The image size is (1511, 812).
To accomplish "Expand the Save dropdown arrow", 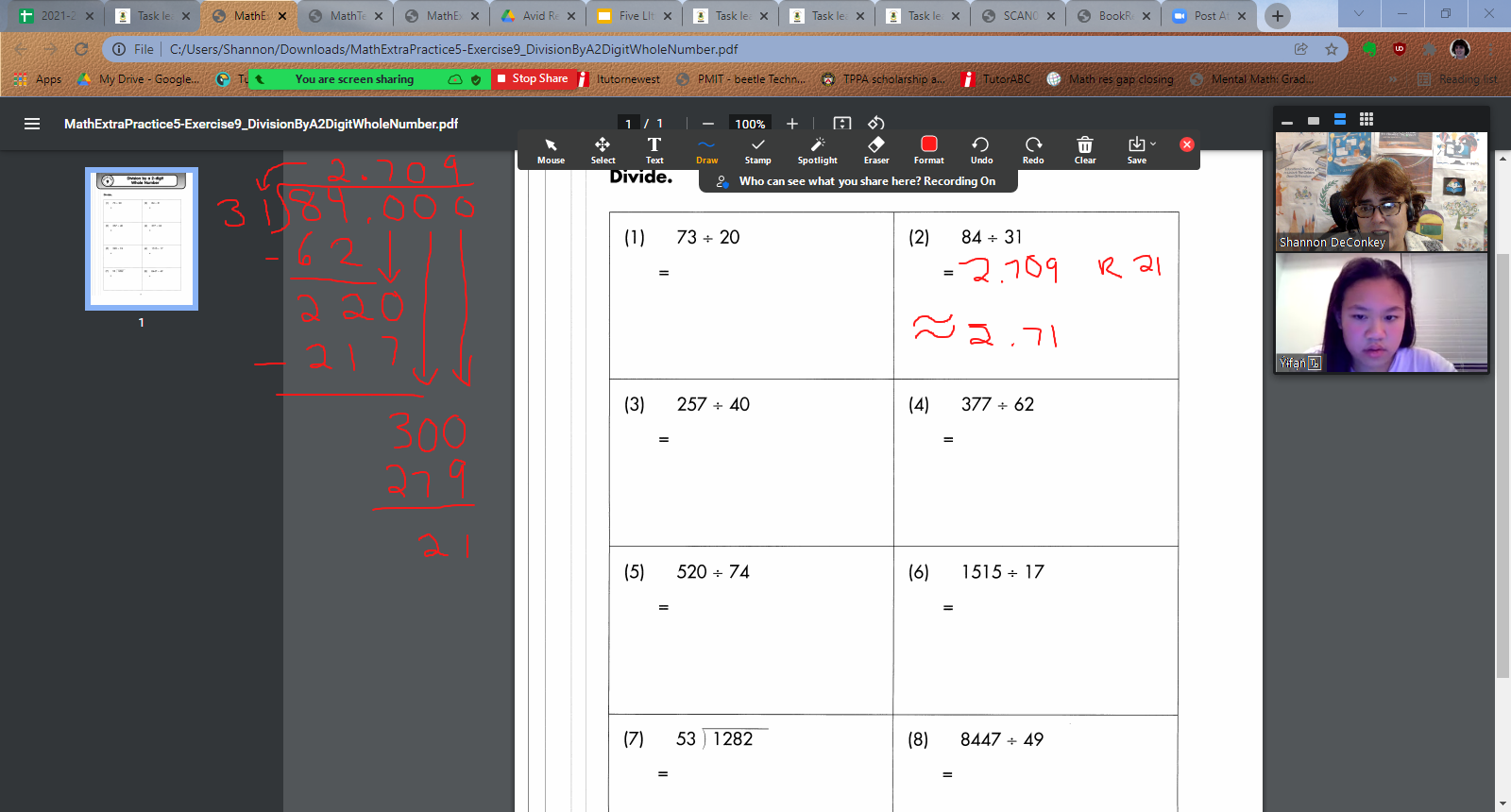I will 1153,144.
